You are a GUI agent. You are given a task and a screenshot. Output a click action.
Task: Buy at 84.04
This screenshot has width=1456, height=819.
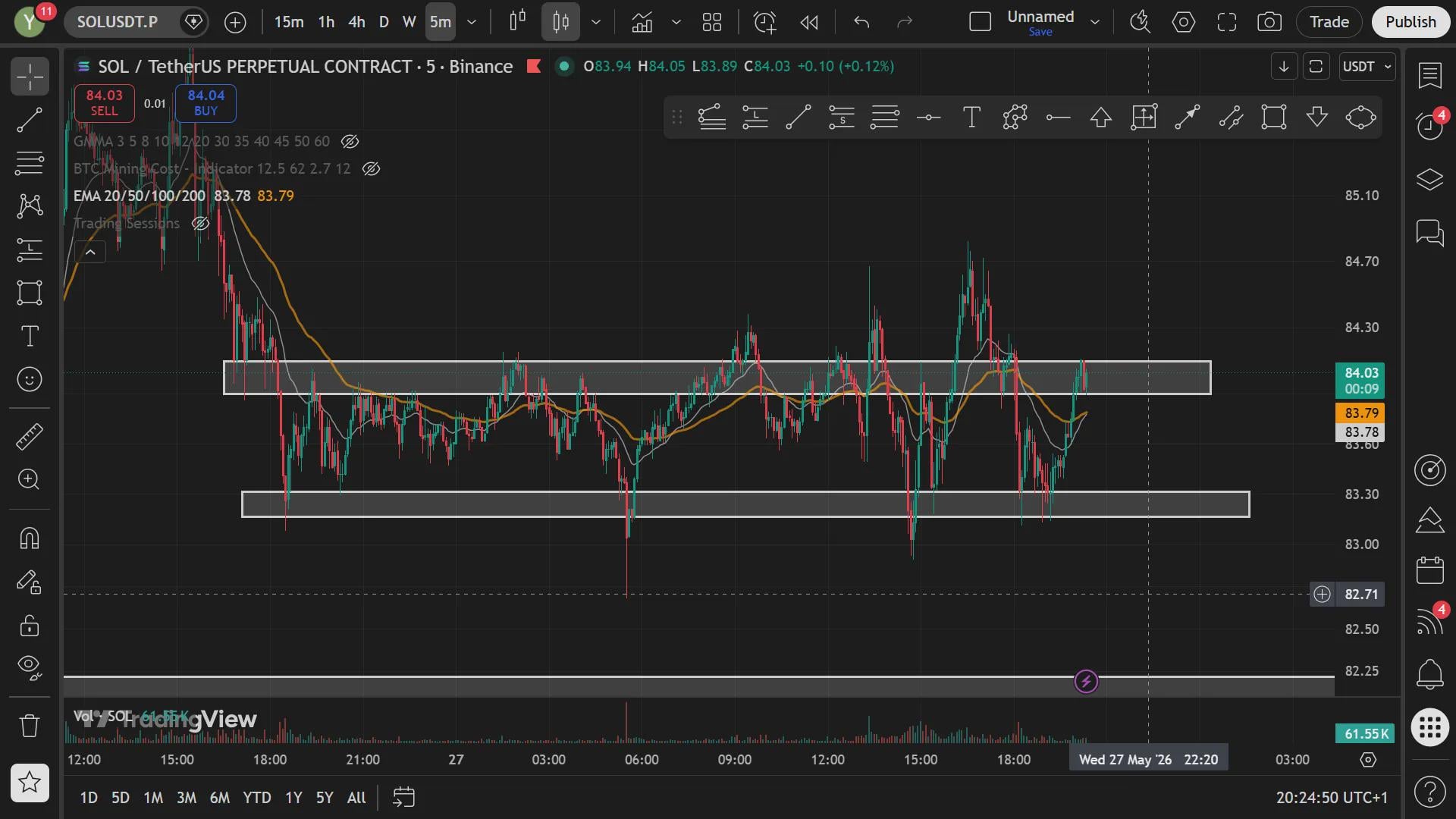coord(206,102)
